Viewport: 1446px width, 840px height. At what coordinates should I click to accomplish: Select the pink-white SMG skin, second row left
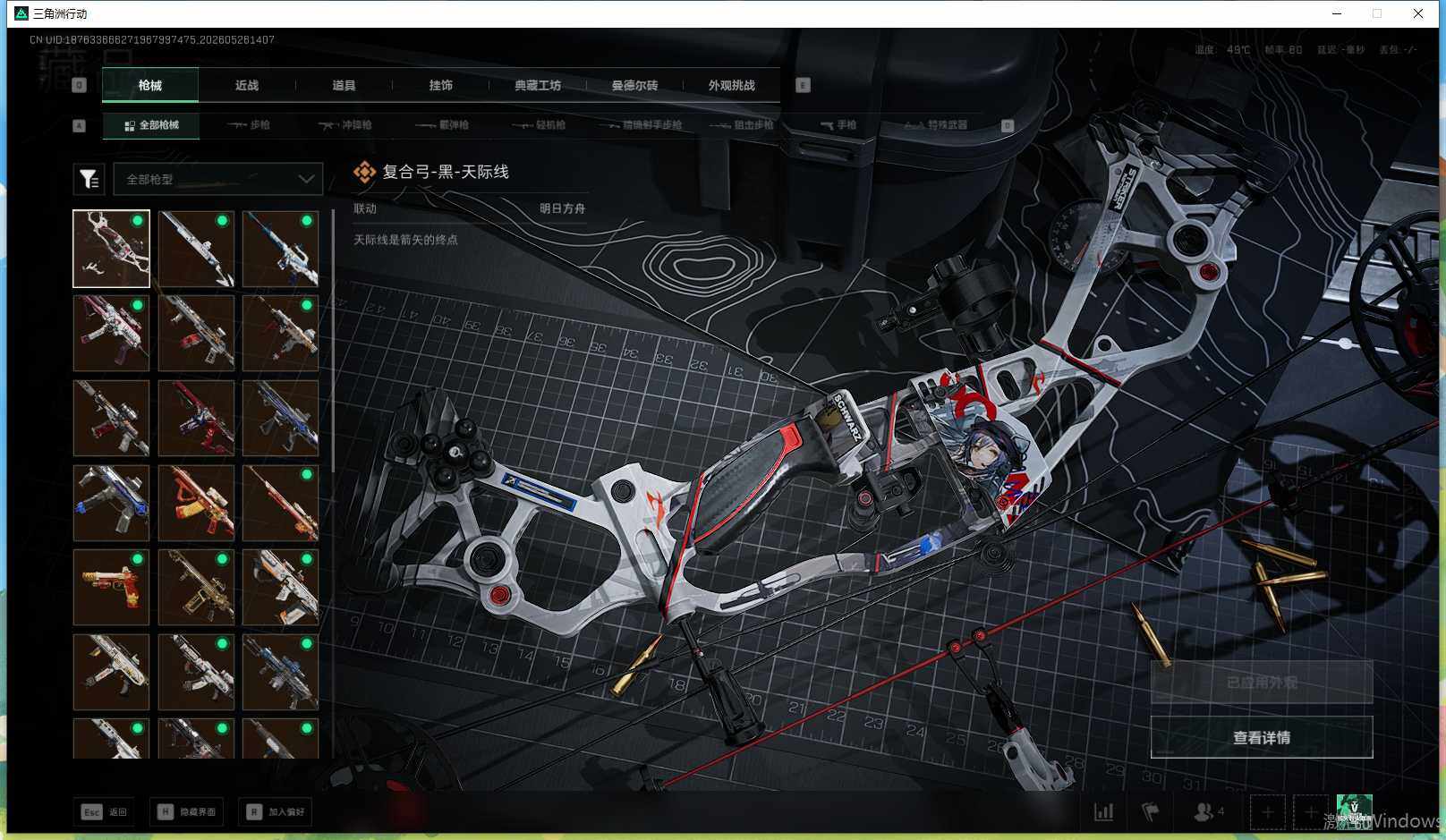[x=111, y=334]
